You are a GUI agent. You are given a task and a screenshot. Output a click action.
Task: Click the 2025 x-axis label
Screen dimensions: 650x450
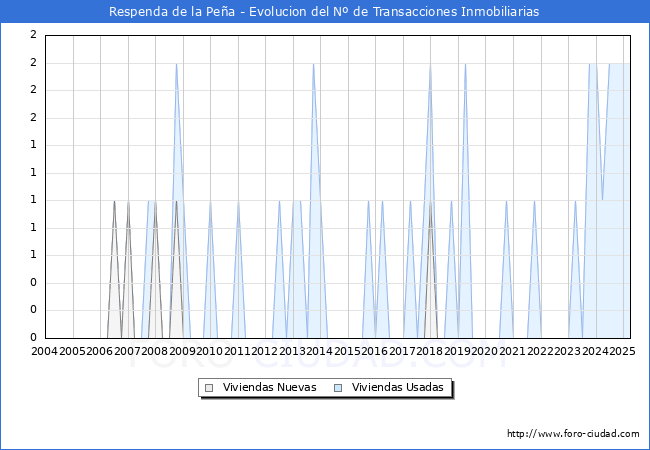pos(623,351)
